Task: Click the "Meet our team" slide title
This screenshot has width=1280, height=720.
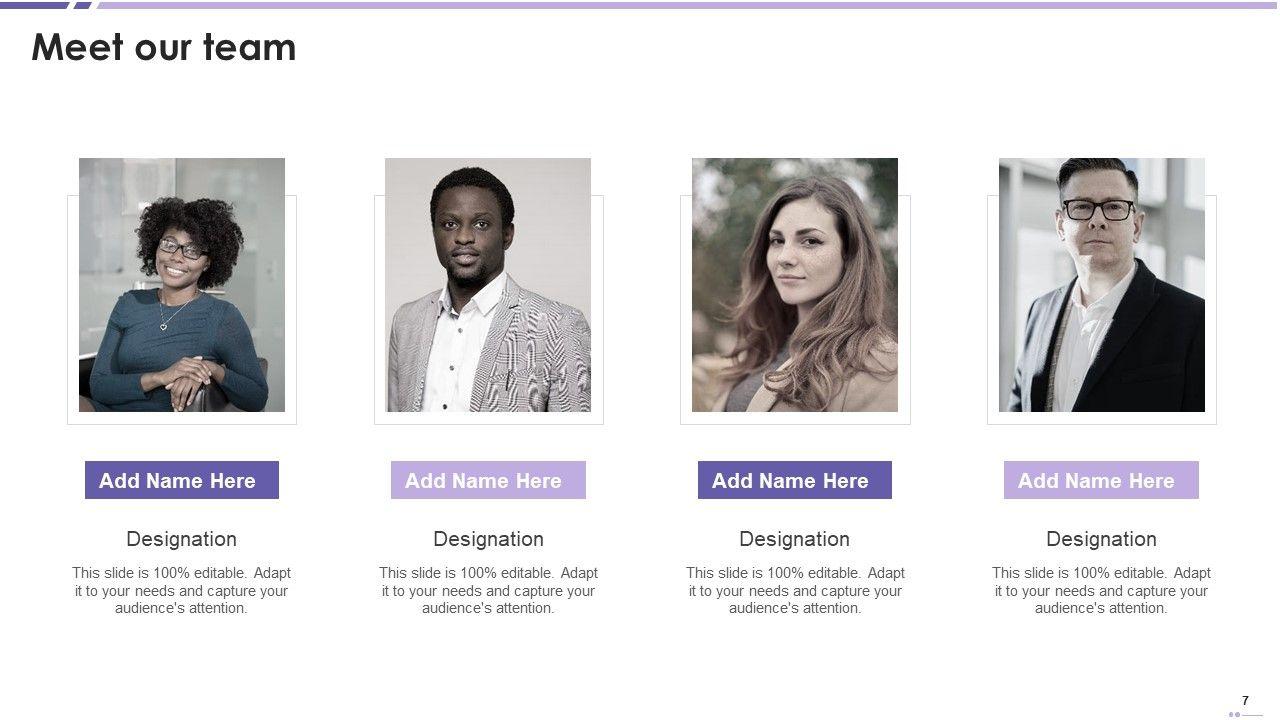Action: (164, 47)
